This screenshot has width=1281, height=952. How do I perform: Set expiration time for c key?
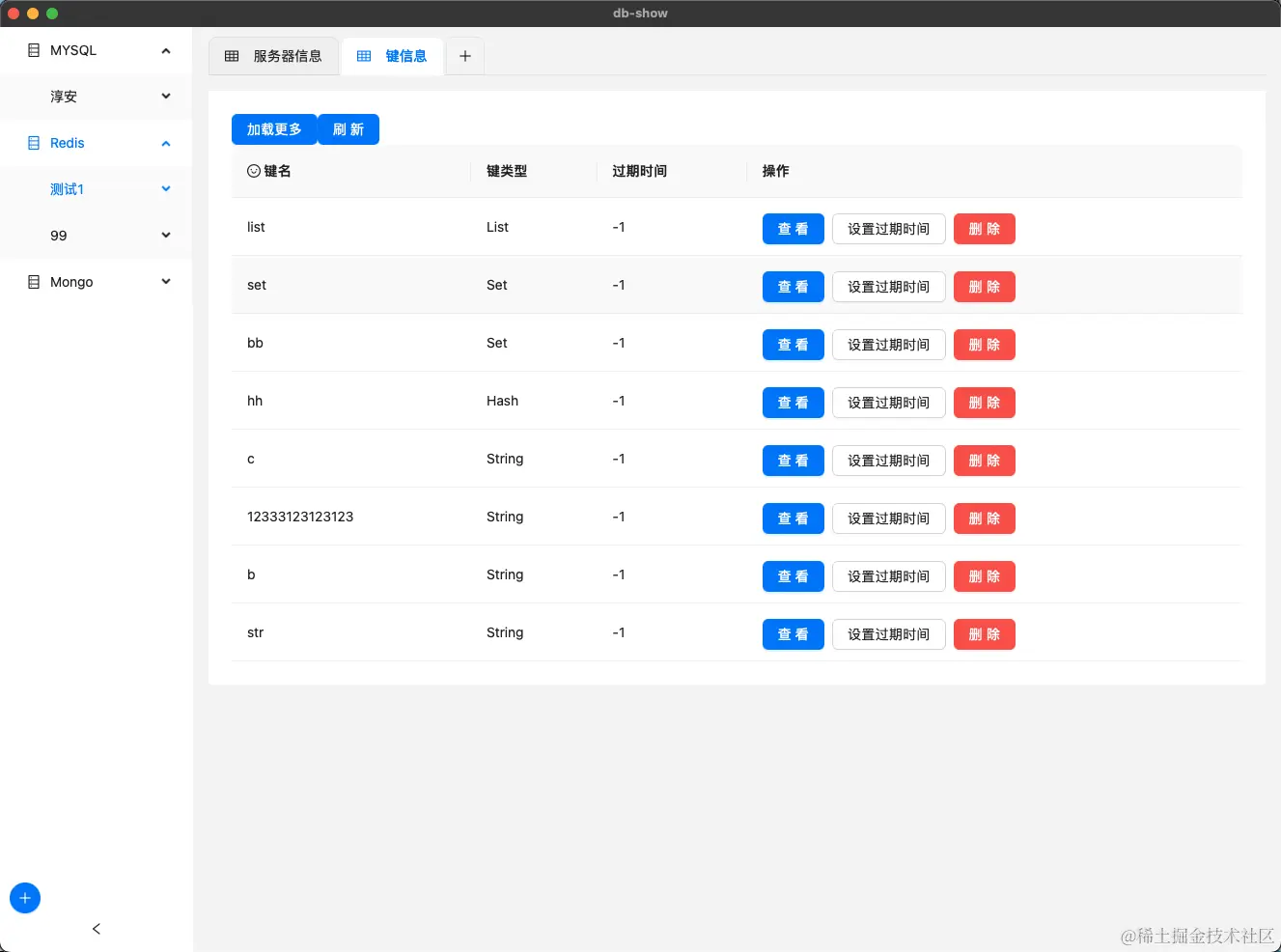pos(889,461)
